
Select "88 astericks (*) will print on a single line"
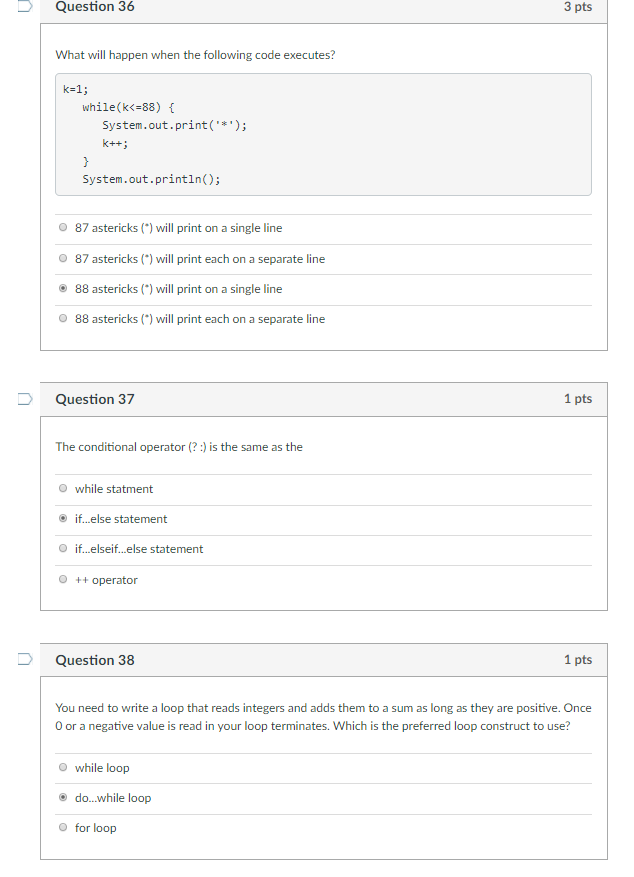(x=62, y=289)
